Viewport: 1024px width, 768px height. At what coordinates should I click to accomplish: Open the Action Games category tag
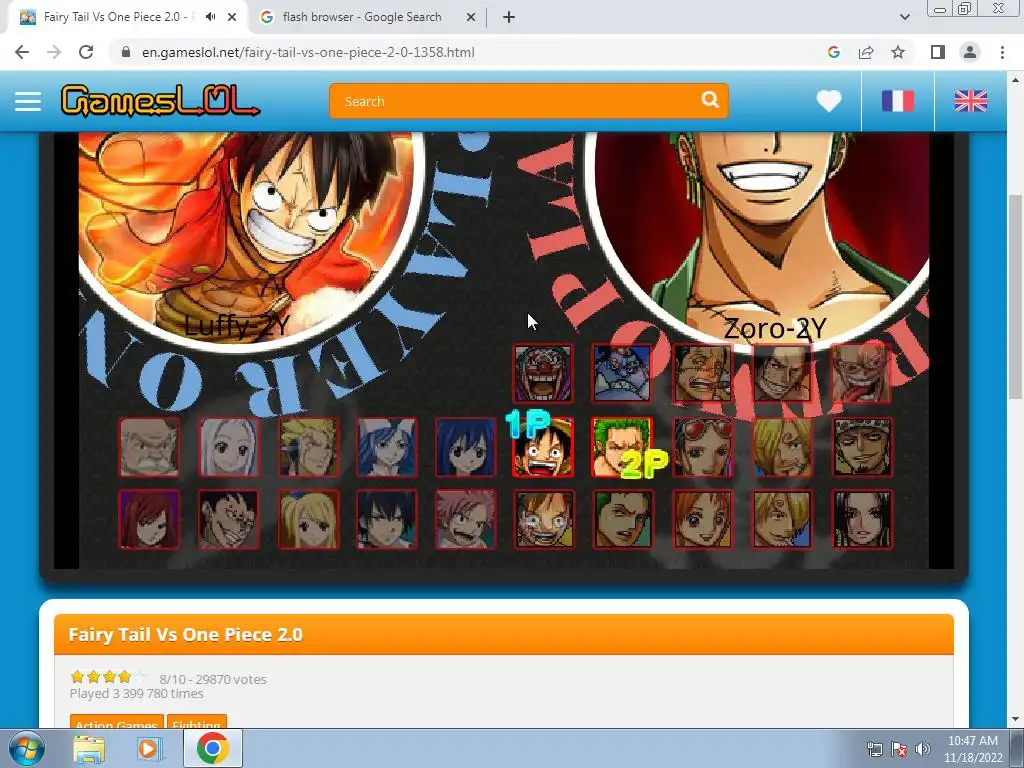click(x=117, y=724)
